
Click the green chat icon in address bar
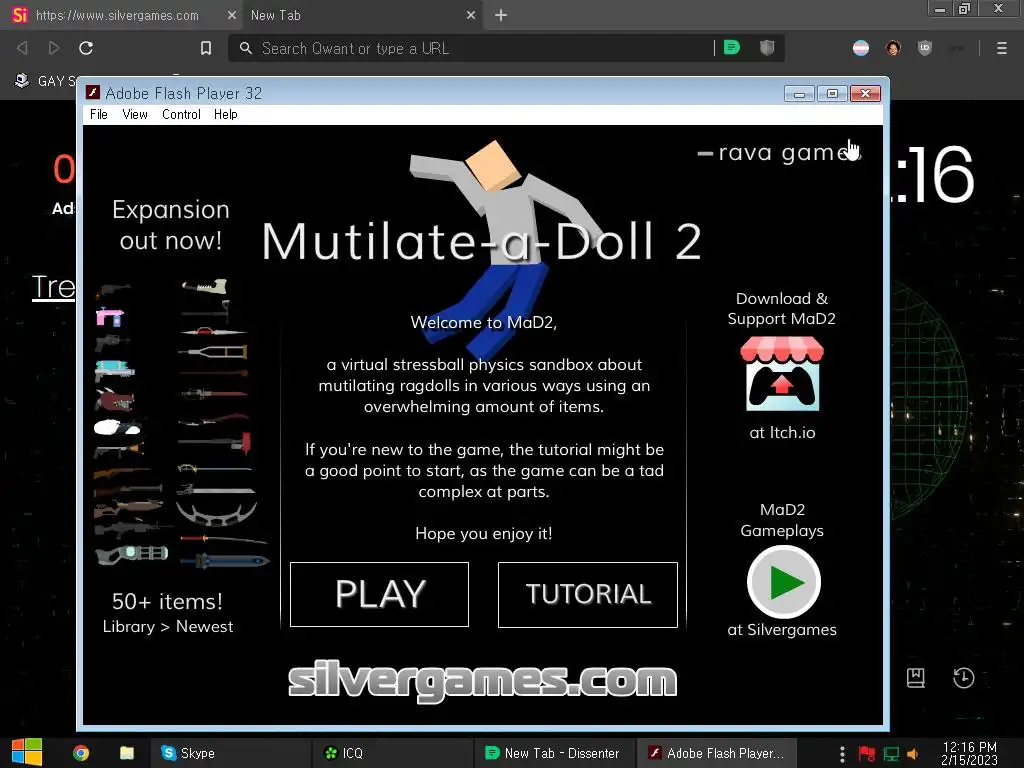732,48
